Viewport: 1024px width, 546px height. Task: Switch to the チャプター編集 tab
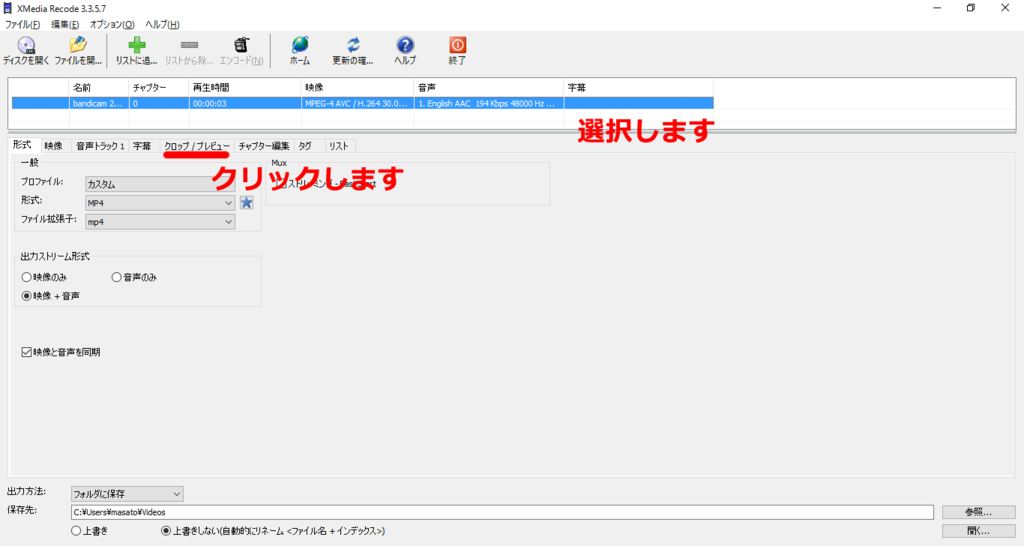point(263,146)
